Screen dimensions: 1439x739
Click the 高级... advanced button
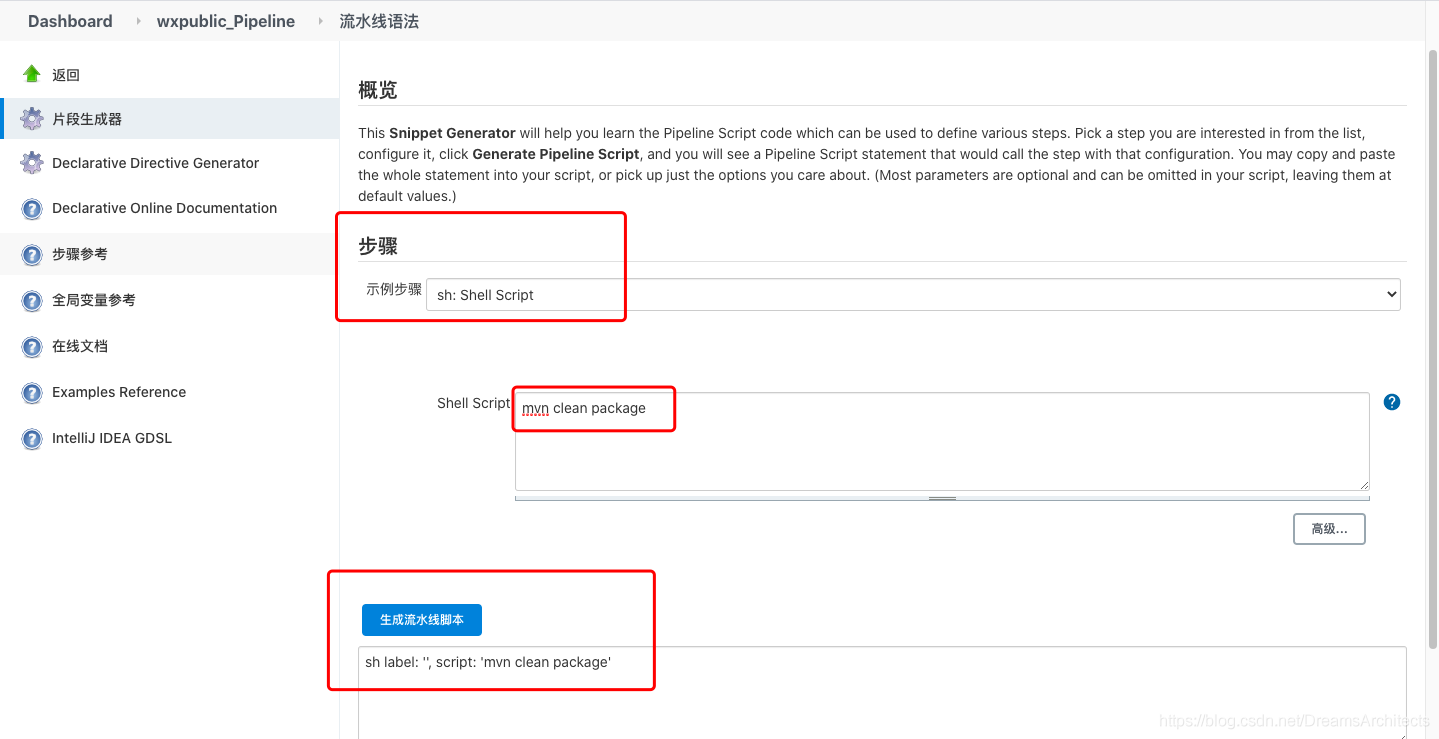pyautogui.click(x=1328, y=529)
